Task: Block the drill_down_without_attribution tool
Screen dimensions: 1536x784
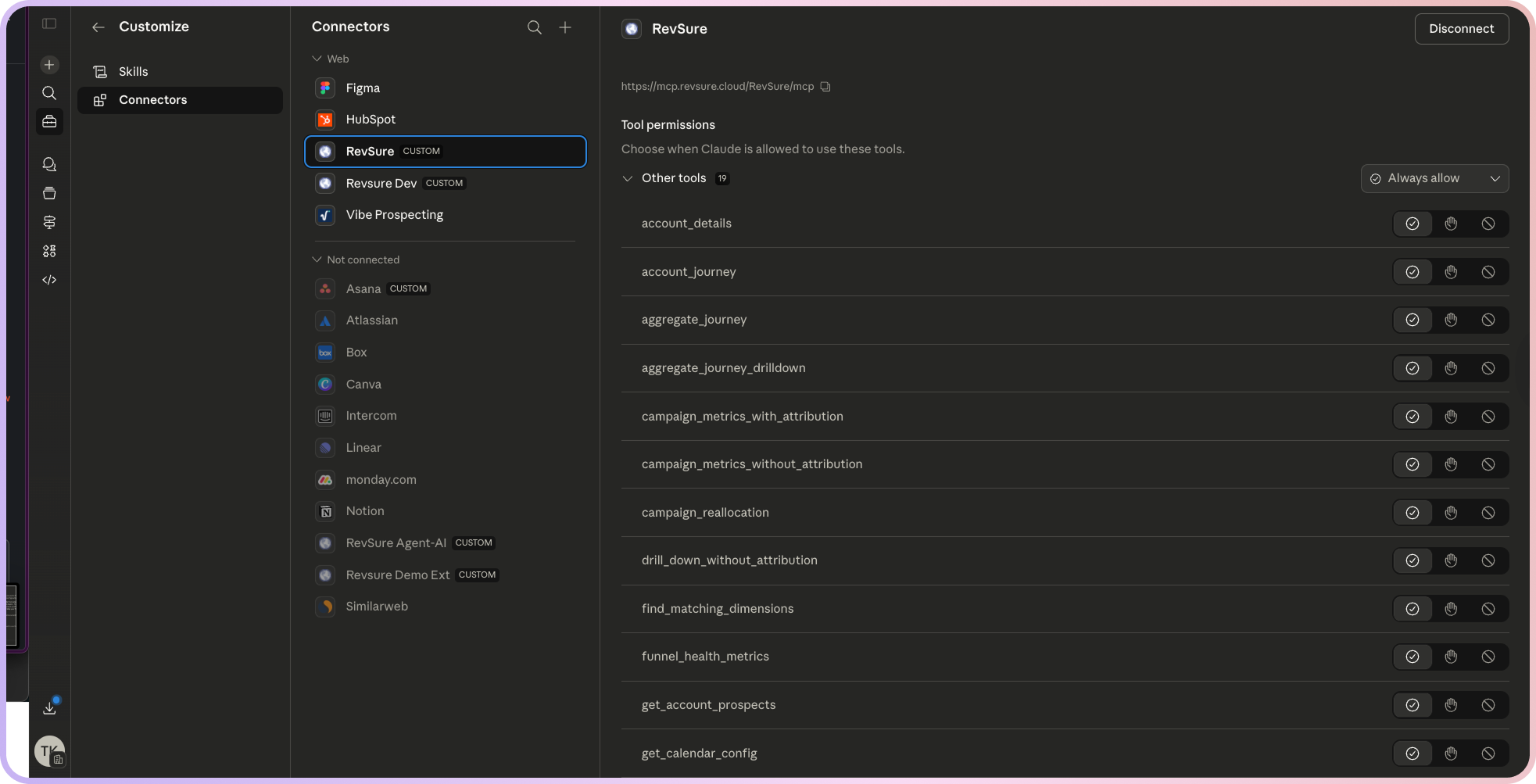Action: pyautogui.click(x=1488, y=560)
